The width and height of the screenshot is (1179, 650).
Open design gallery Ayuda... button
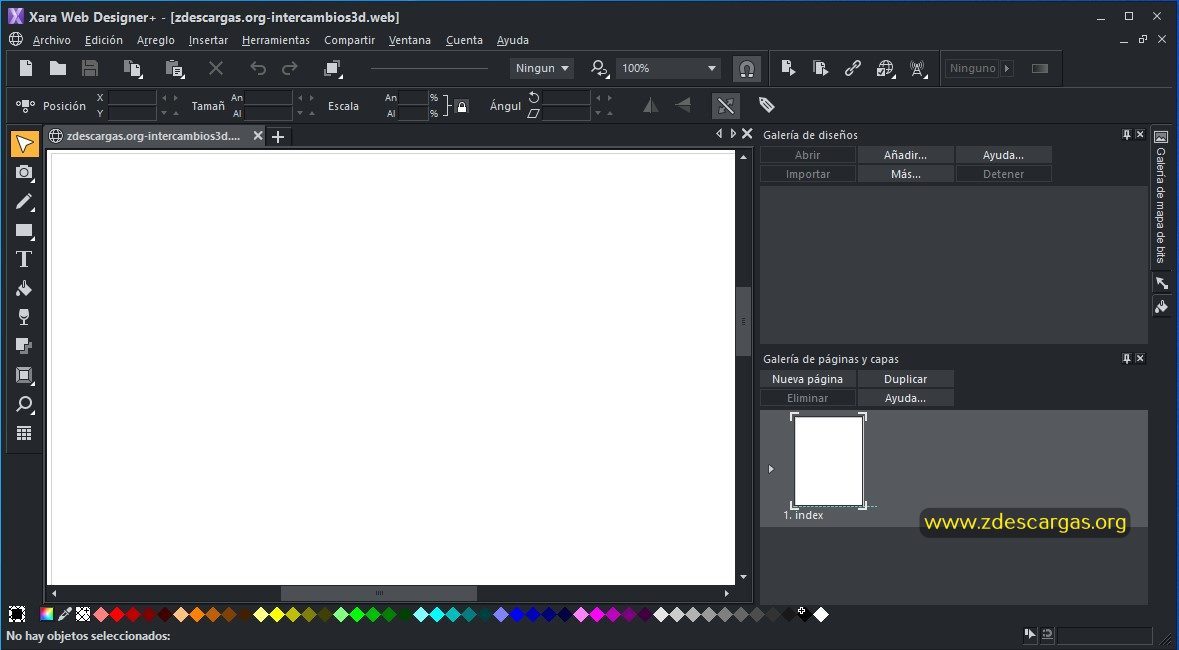pos(1003,155)
